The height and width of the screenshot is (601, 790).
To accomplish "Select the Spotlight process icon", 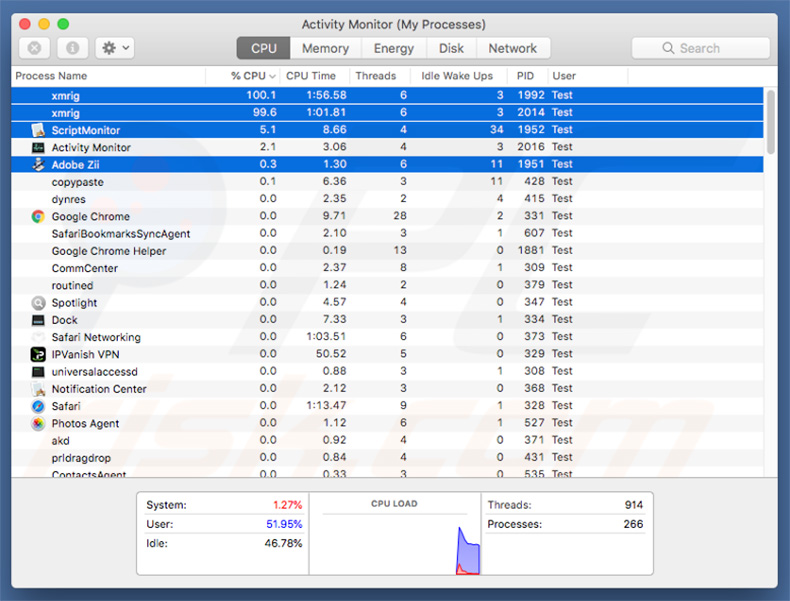I will pos(38,303).
